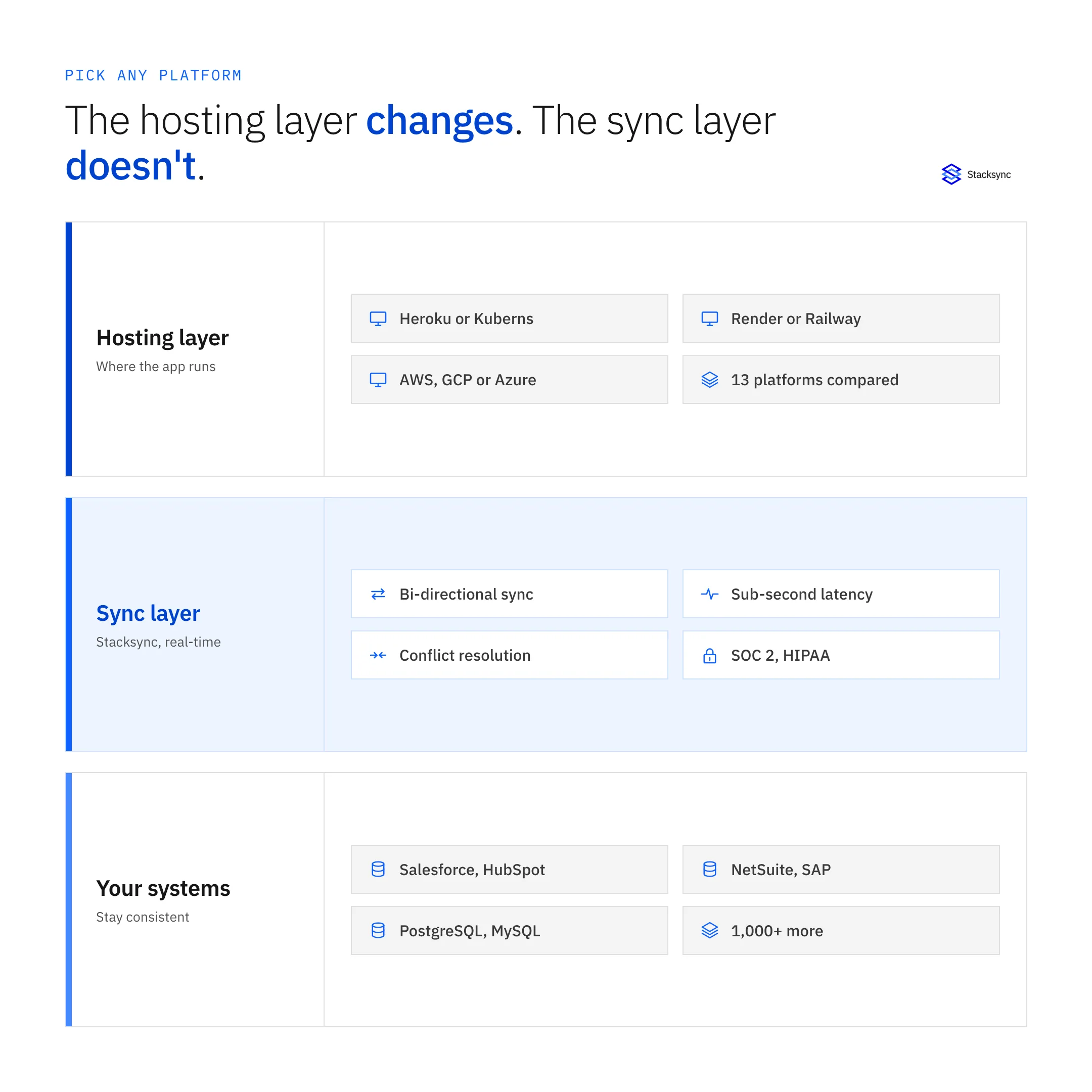
Task: Click the Sync layer heading
Action: (148, 613)
